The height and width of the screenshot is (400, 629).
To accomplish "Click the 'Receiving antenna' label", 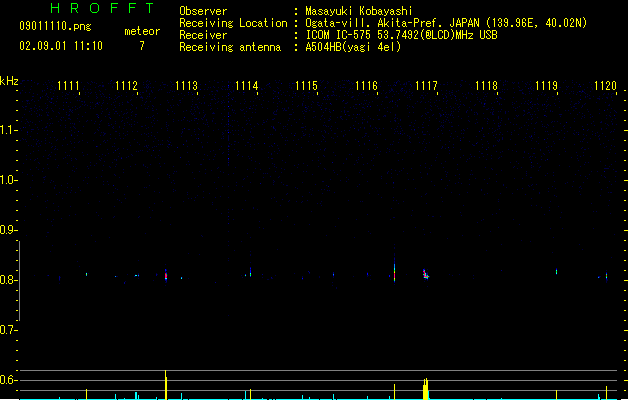I will pos(230,47).
